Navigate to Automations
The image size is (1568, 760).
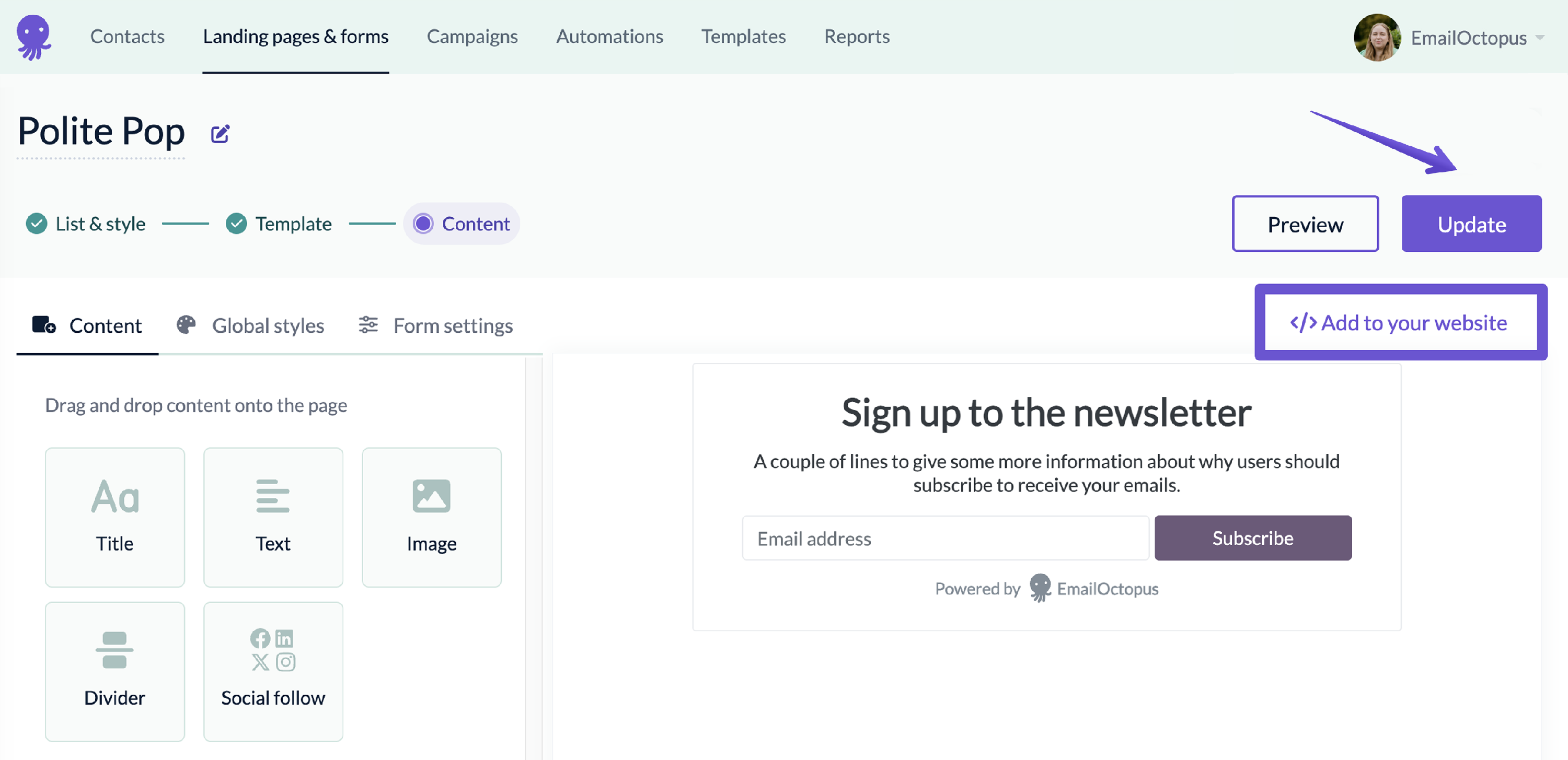point(609,37)
